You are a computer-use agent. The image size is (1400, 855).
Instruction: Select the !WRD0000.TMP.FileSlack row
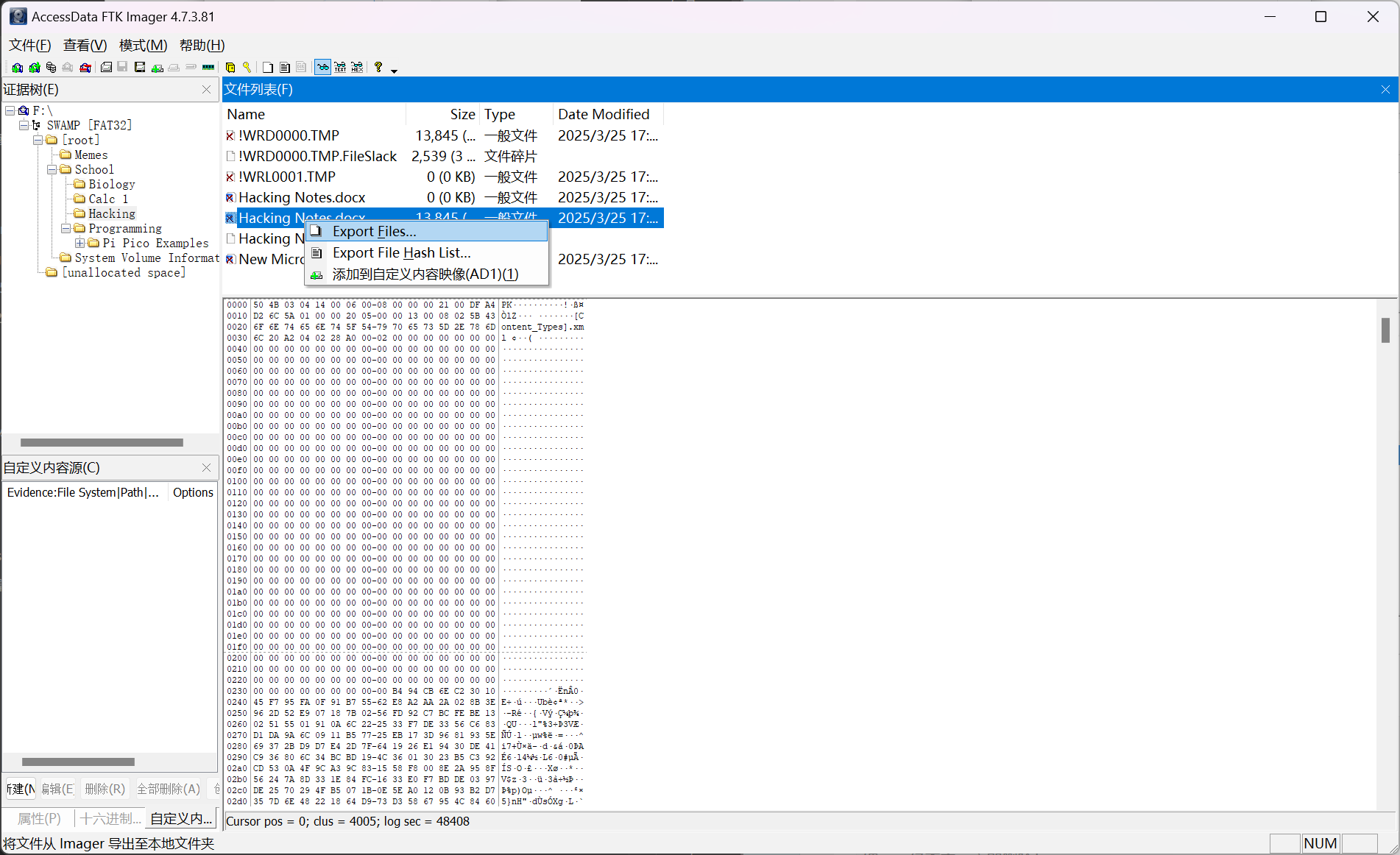pyautogui.click(x=443, y=156)
